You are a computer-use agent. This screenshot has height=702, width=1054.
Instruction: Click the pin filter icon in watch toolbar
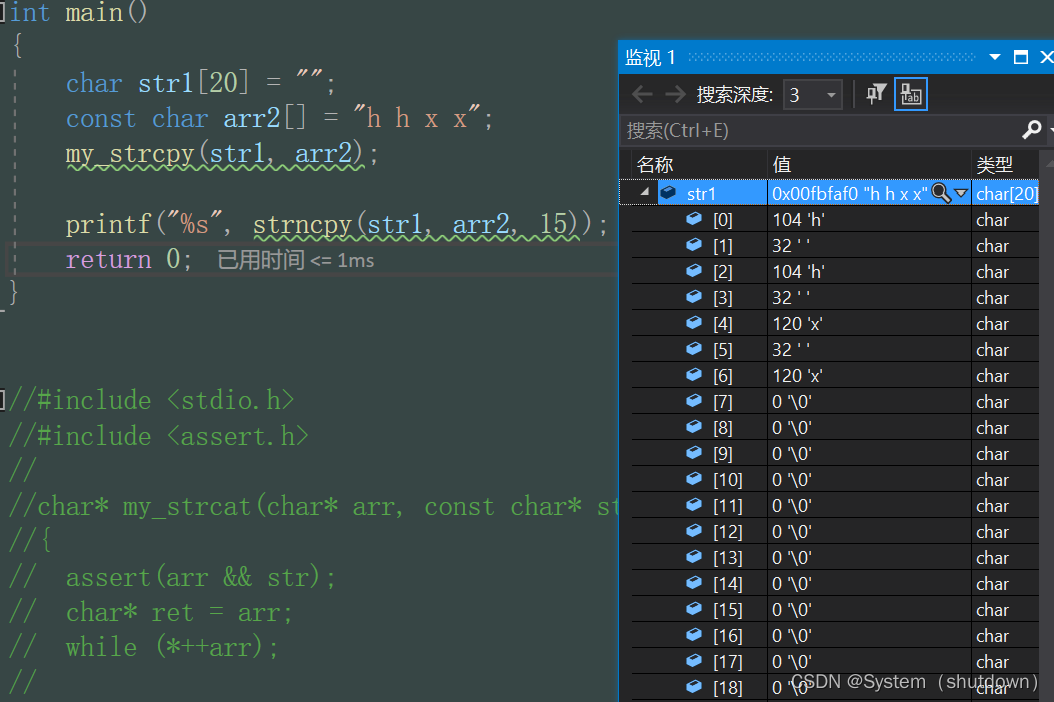point(876,95)
